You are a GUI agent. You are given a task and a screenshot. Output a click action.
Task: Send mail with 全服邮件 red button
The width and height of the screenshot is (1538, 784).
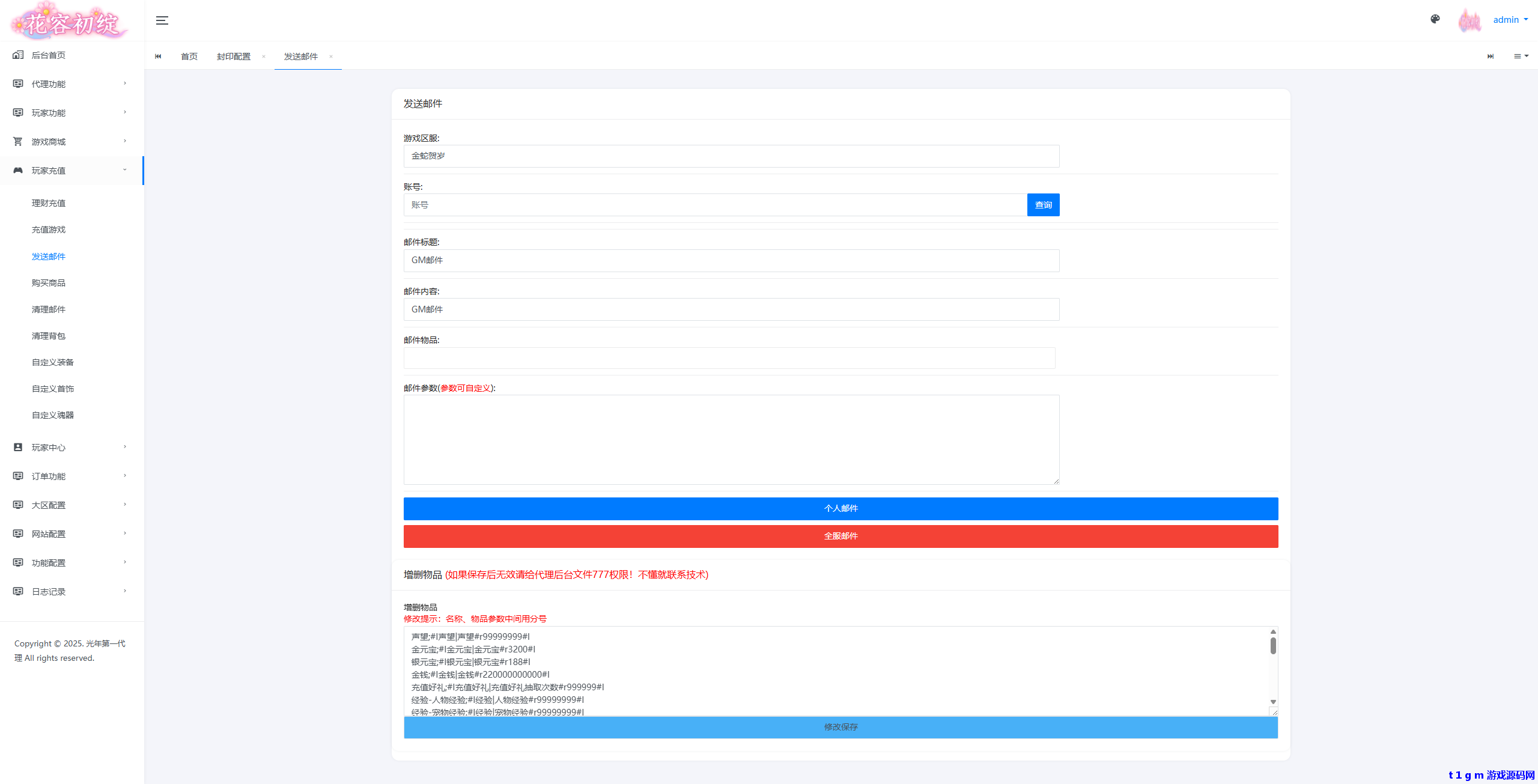[840, 536]
